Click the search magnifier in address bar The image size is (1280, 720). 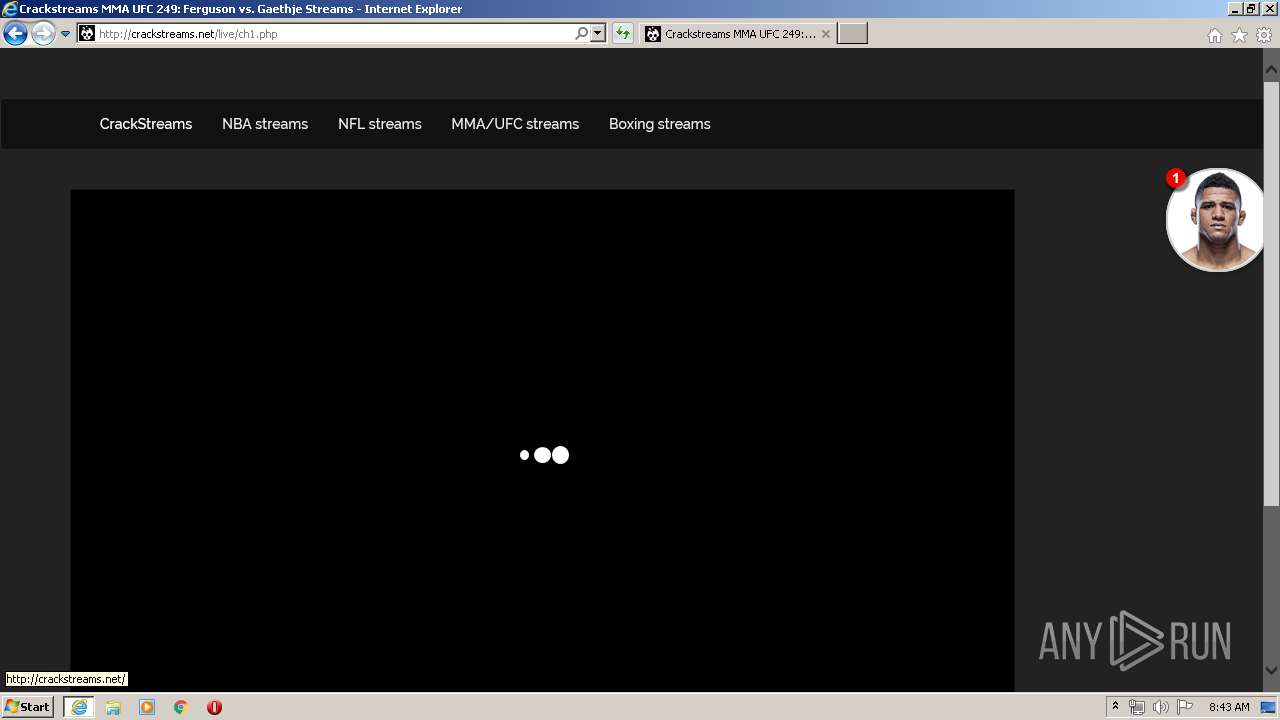pos(581,34)
